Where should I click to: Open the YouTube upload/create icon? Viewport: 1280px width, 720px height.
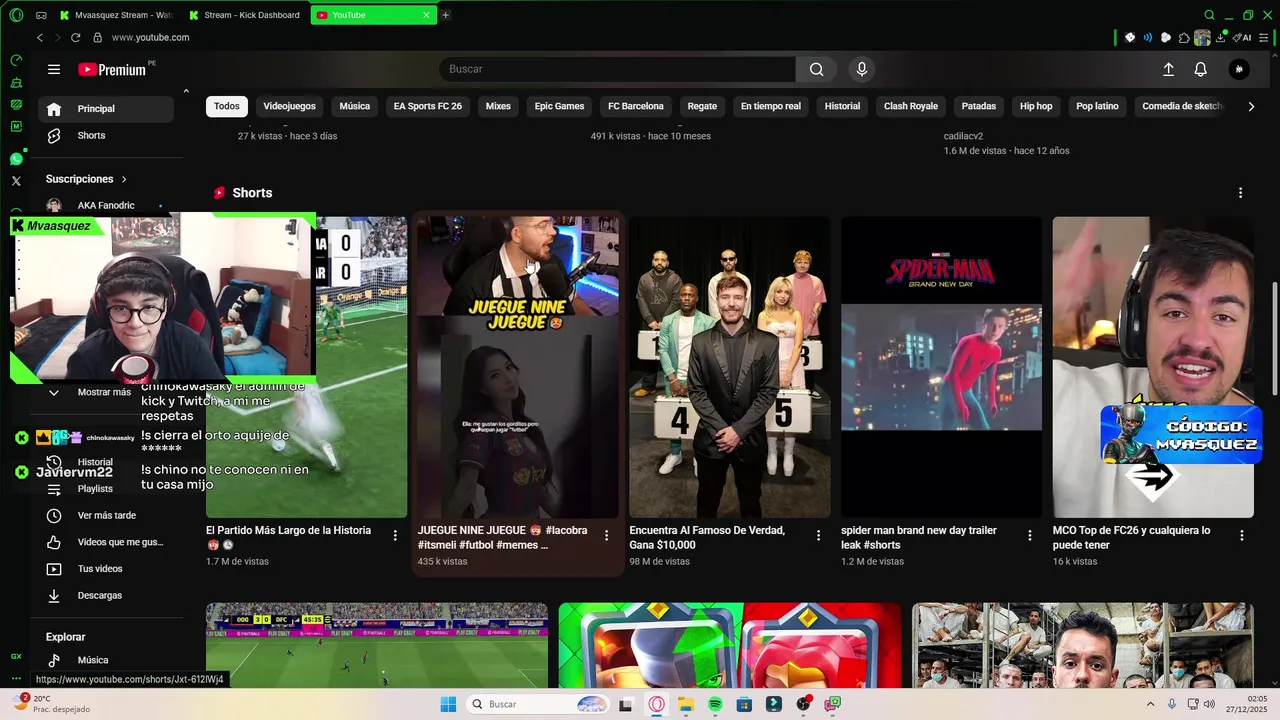1168,69
